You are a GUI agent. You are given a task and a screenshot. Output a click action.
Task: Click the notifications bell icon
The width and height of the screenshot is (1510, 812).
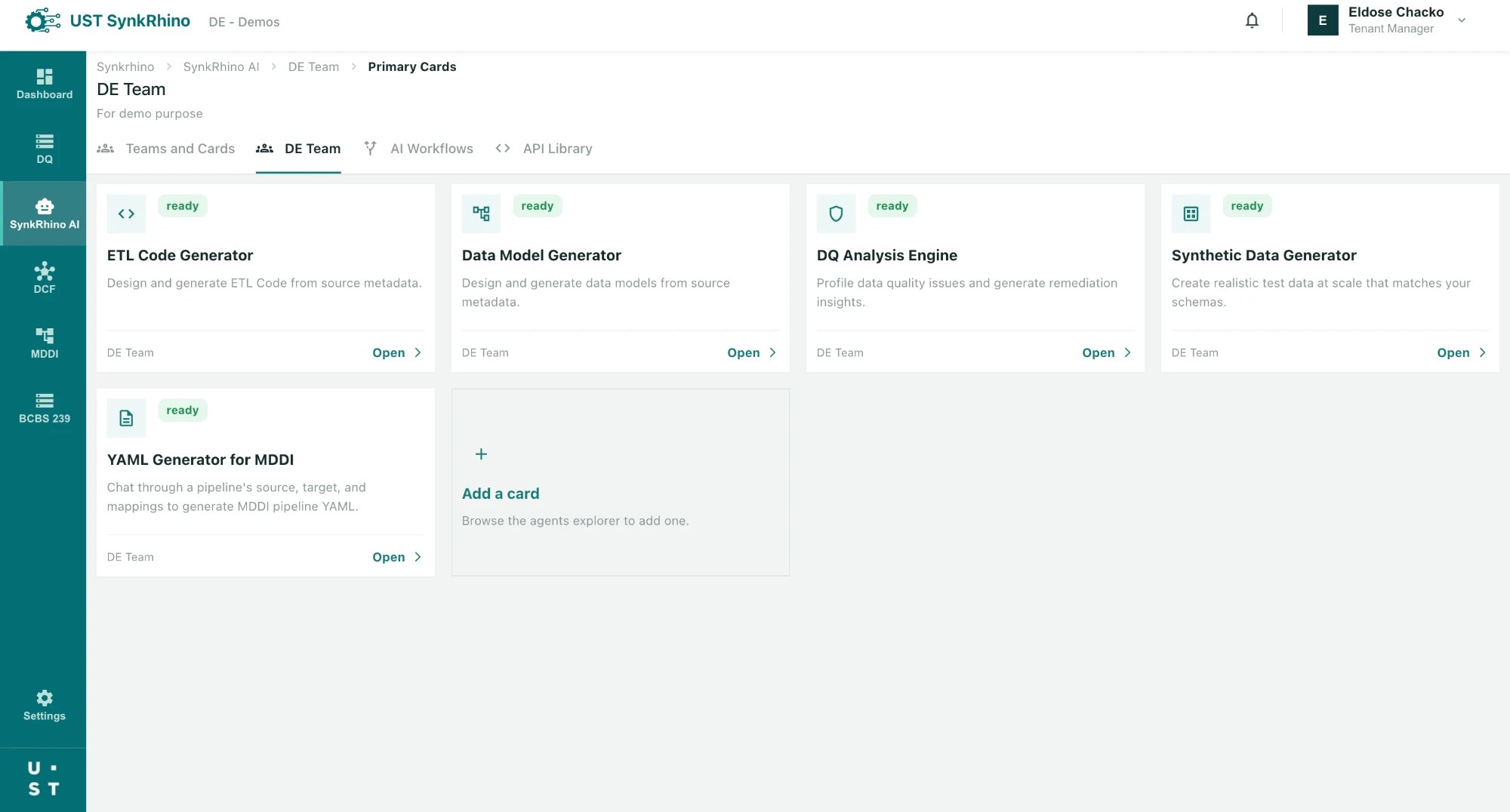coord(1252,21)
